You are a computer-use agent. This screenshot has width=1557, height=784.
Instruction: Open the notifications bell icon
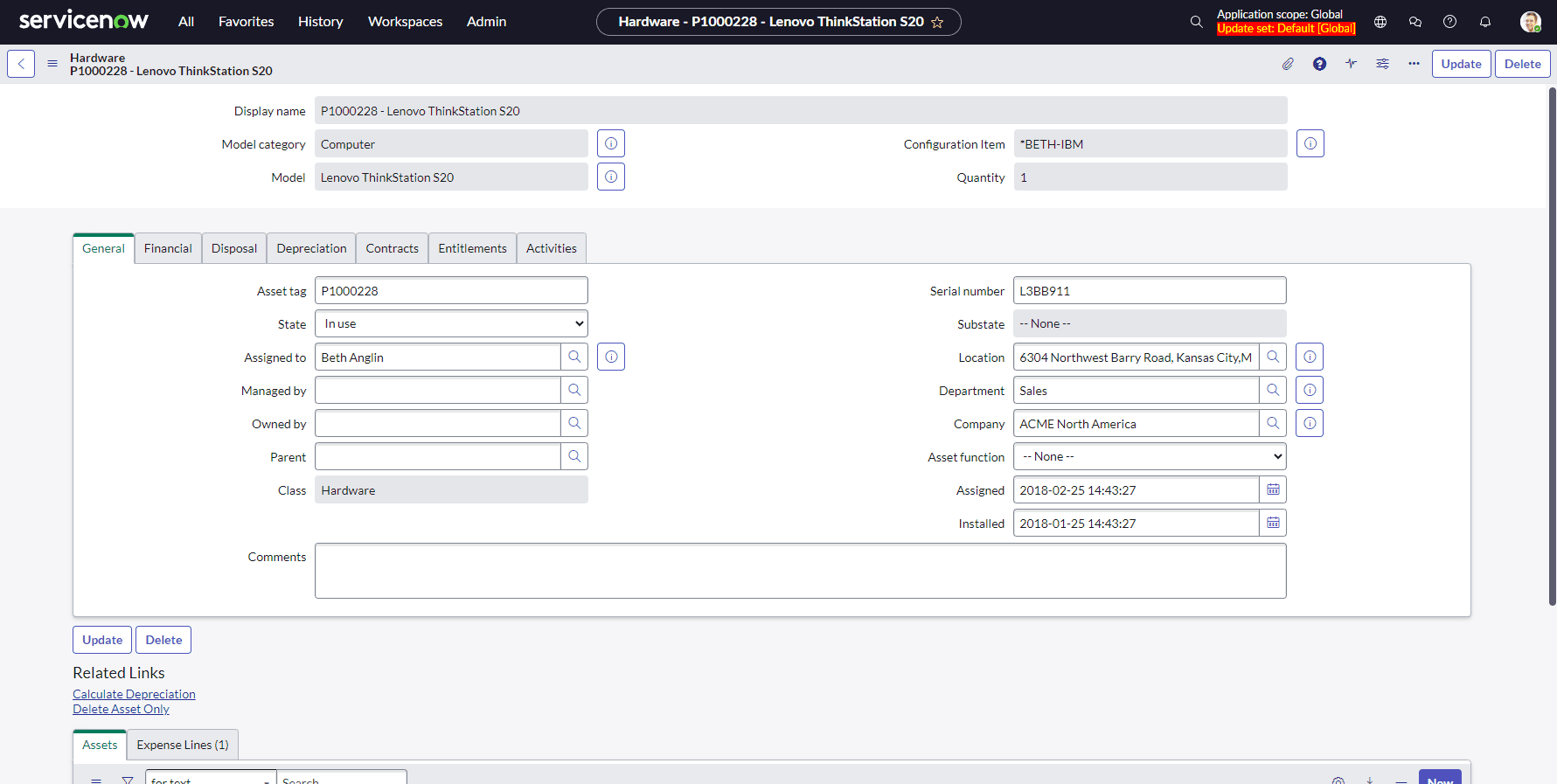tap(1484, 22)
